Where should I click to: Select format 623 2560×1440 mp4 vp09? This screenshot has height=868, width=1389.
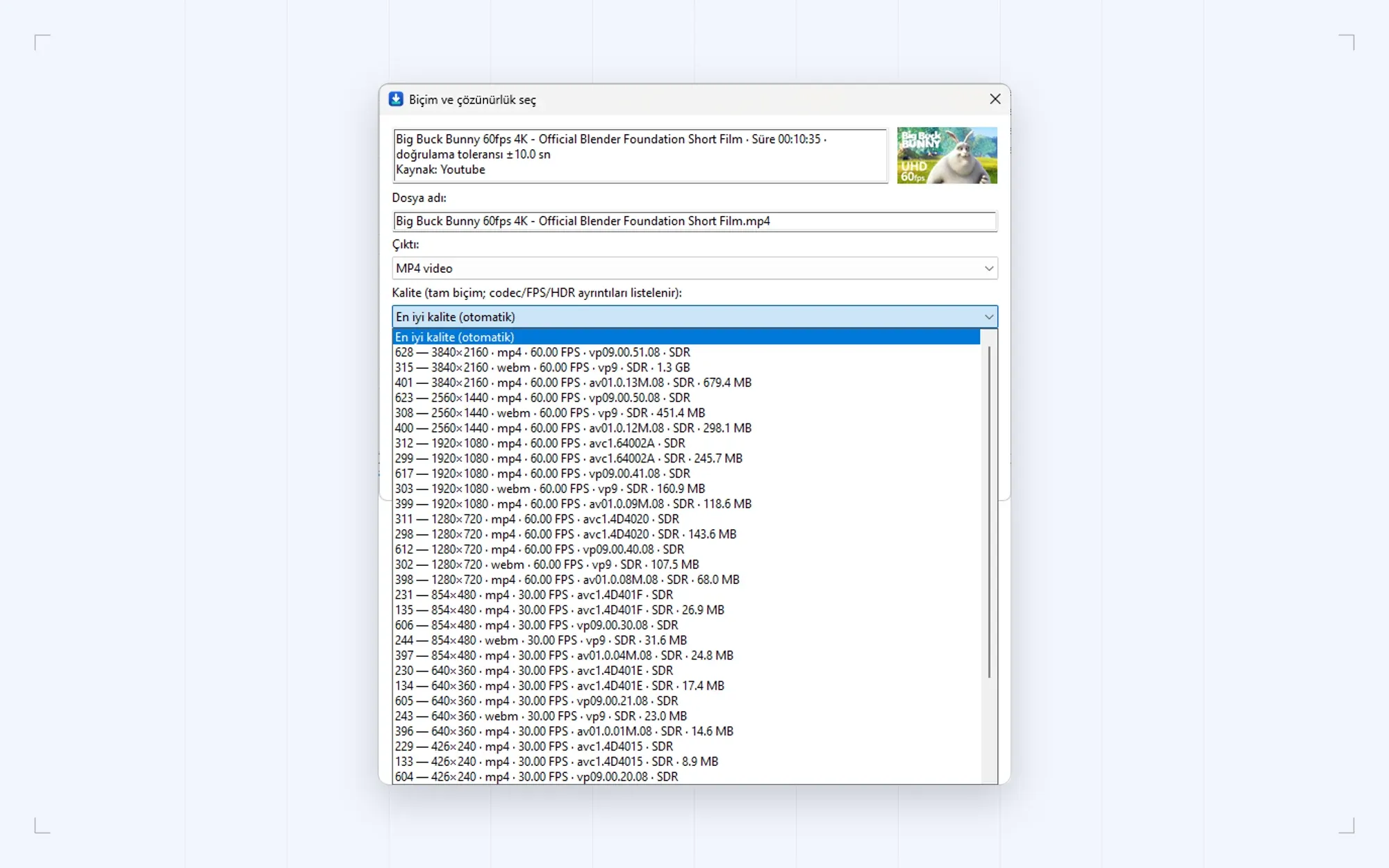[x=686, y=398]
